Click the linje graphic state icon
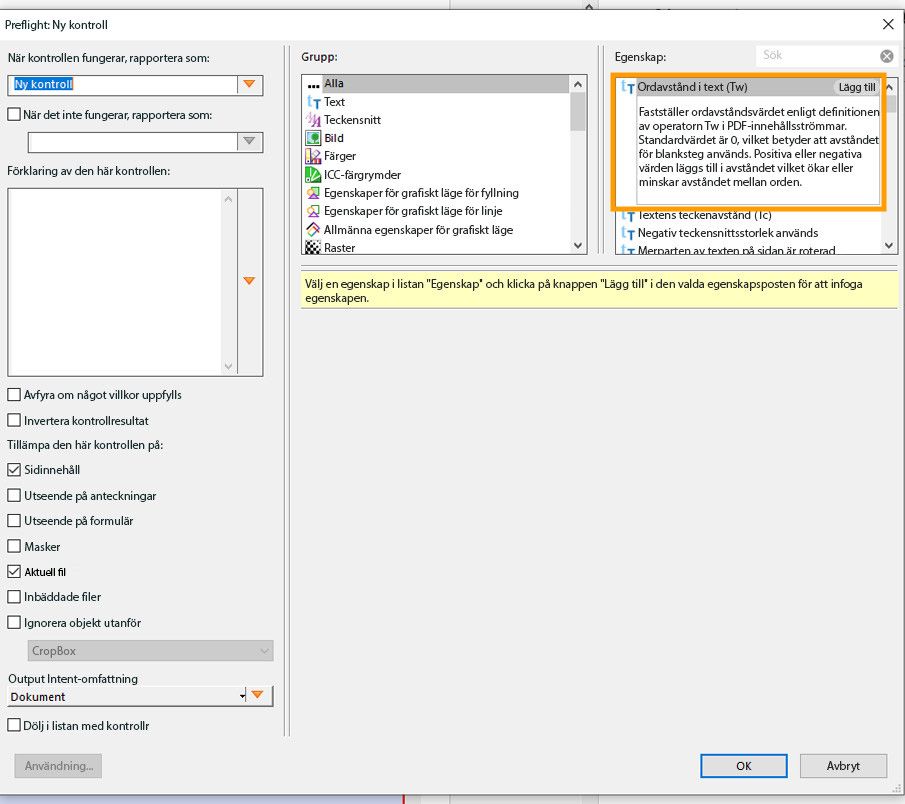This screenshot has height=804, width=905. pyautogui.click(x=313, y=211)
